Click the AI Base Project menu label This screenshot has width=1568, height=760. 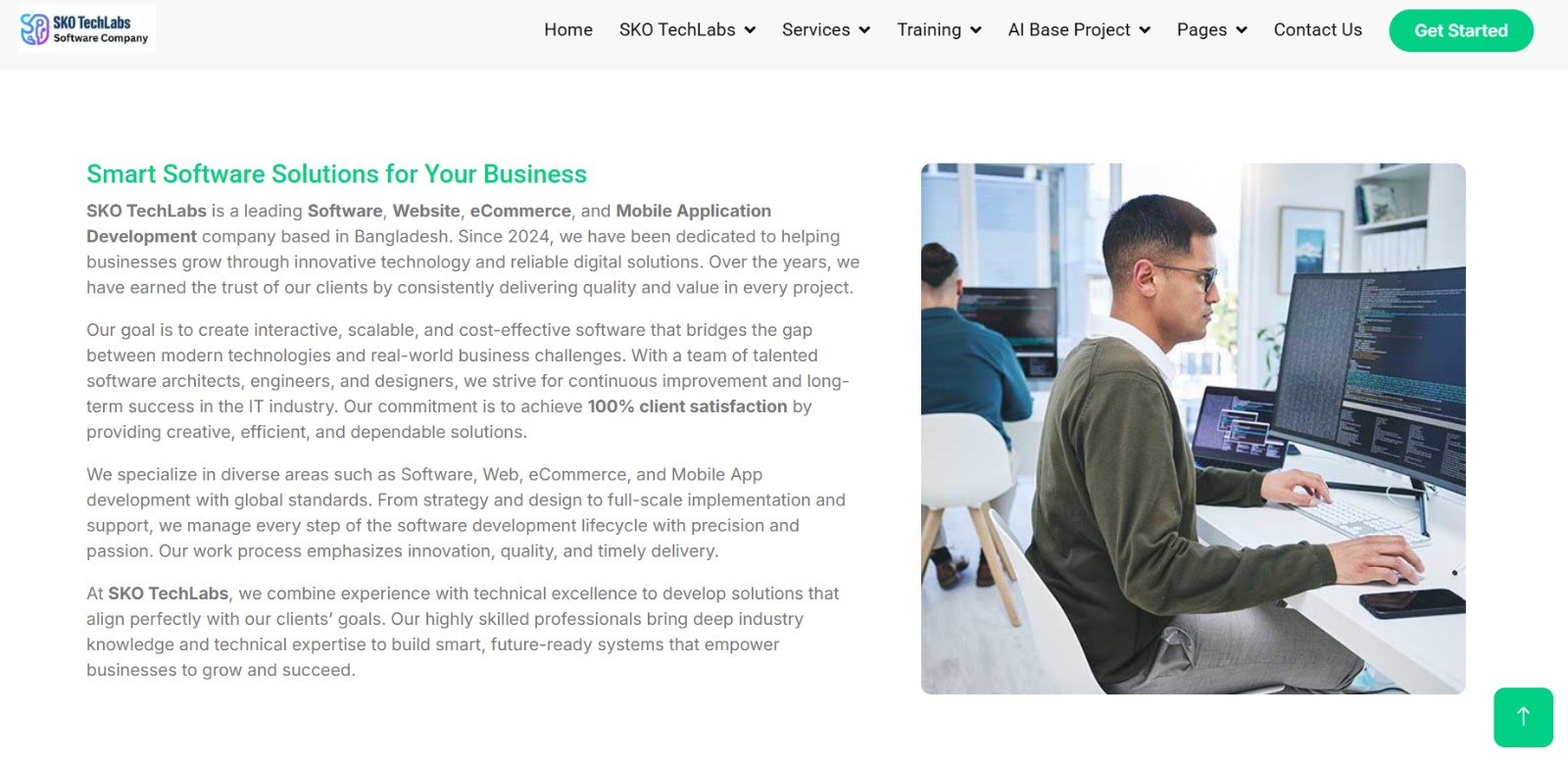click(1069, 30)
